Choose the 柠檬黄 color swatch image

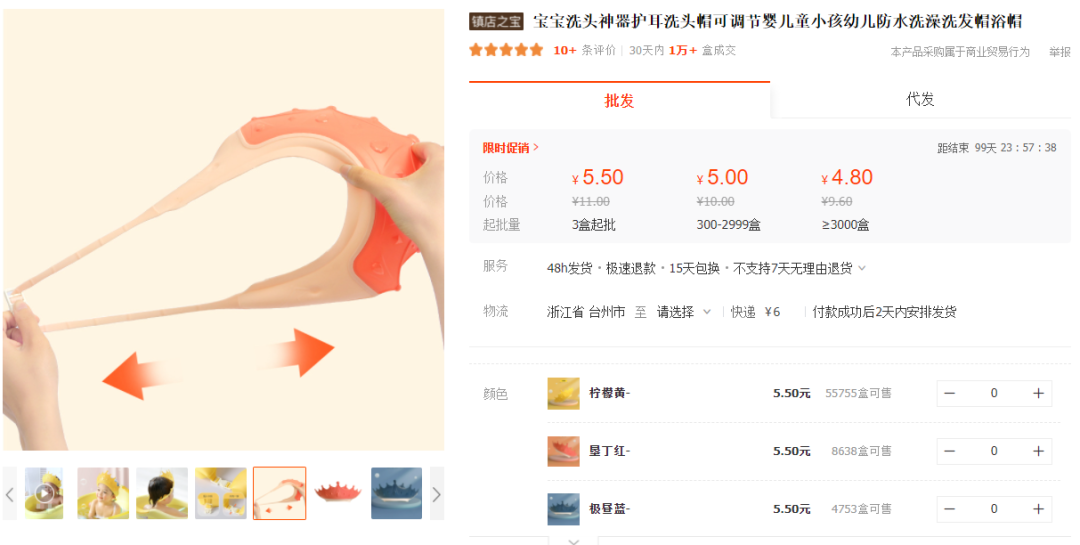coord(563,393)
